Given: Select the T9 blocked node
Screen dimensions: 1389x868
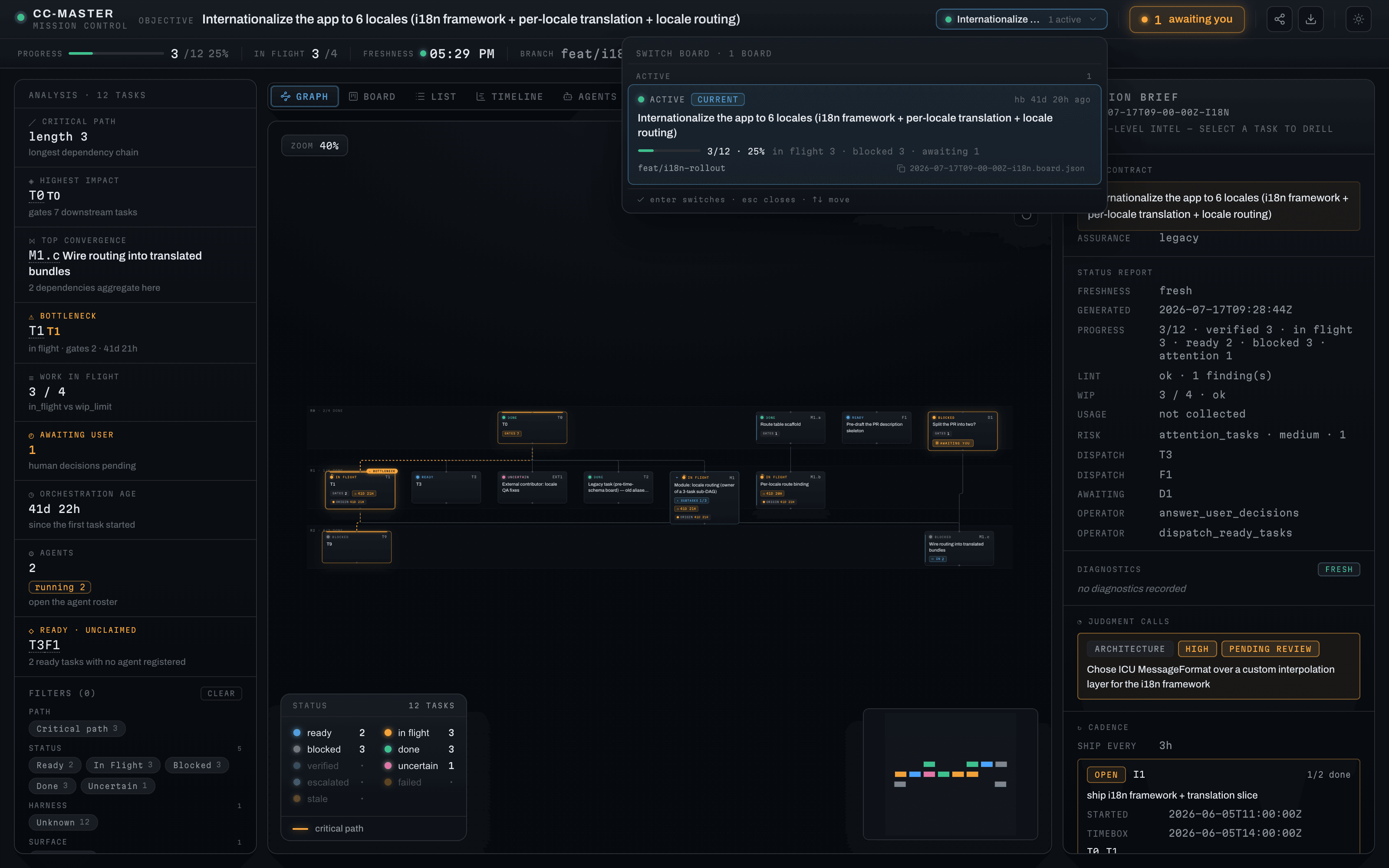Looking at the screenshot, I should [356, 547].
